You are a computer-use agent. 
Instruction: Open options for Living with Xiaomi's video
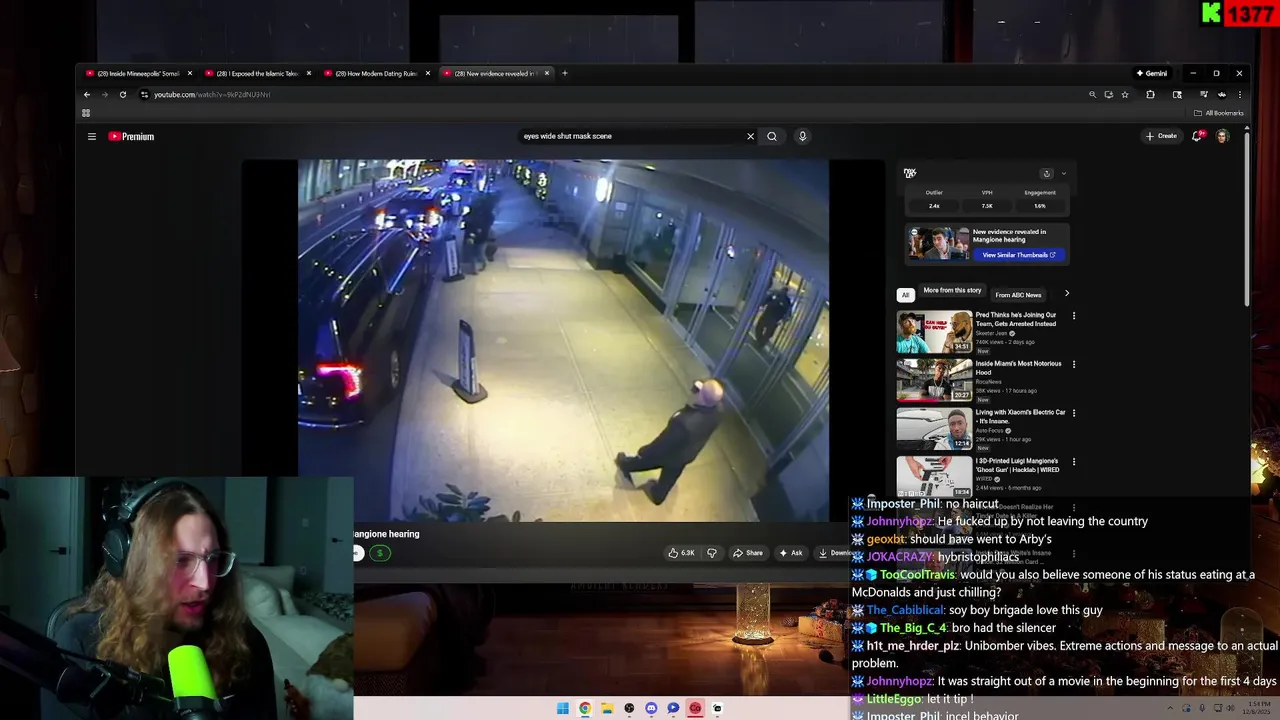point(1074,413)
